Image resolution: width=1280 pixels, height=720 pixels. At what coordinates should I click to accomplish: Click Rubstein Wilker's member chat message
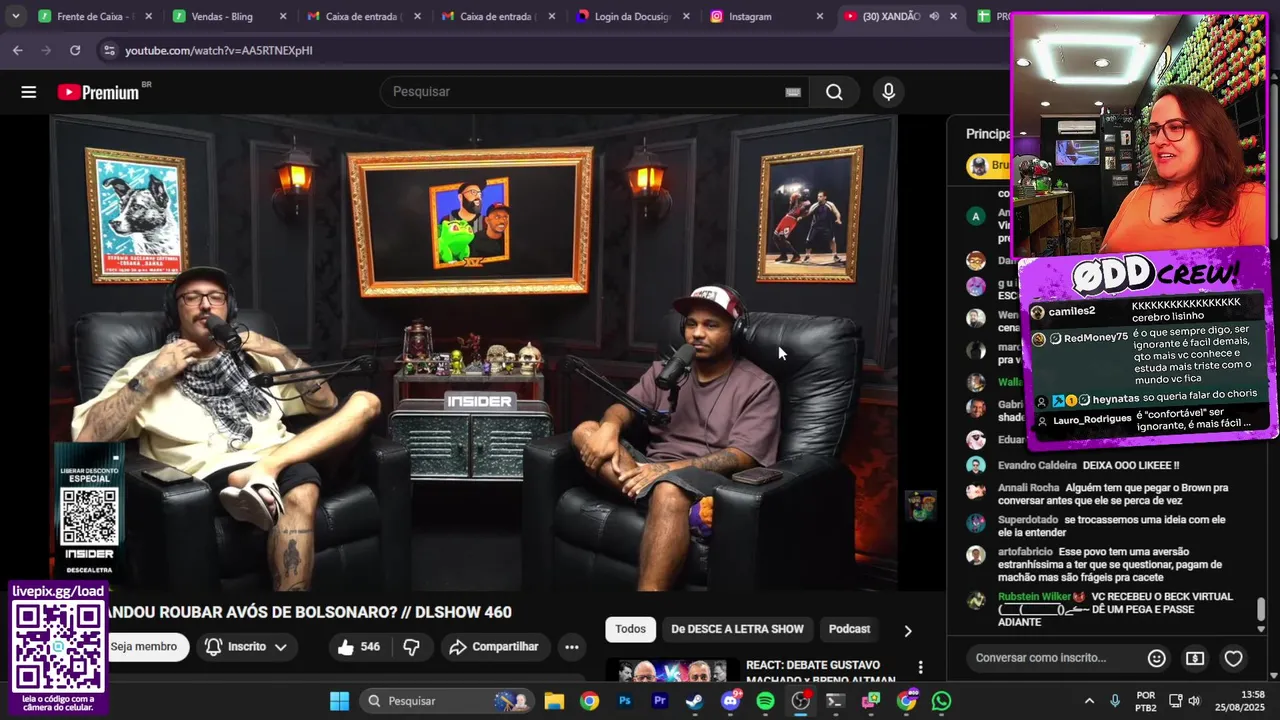(1115, 609)
